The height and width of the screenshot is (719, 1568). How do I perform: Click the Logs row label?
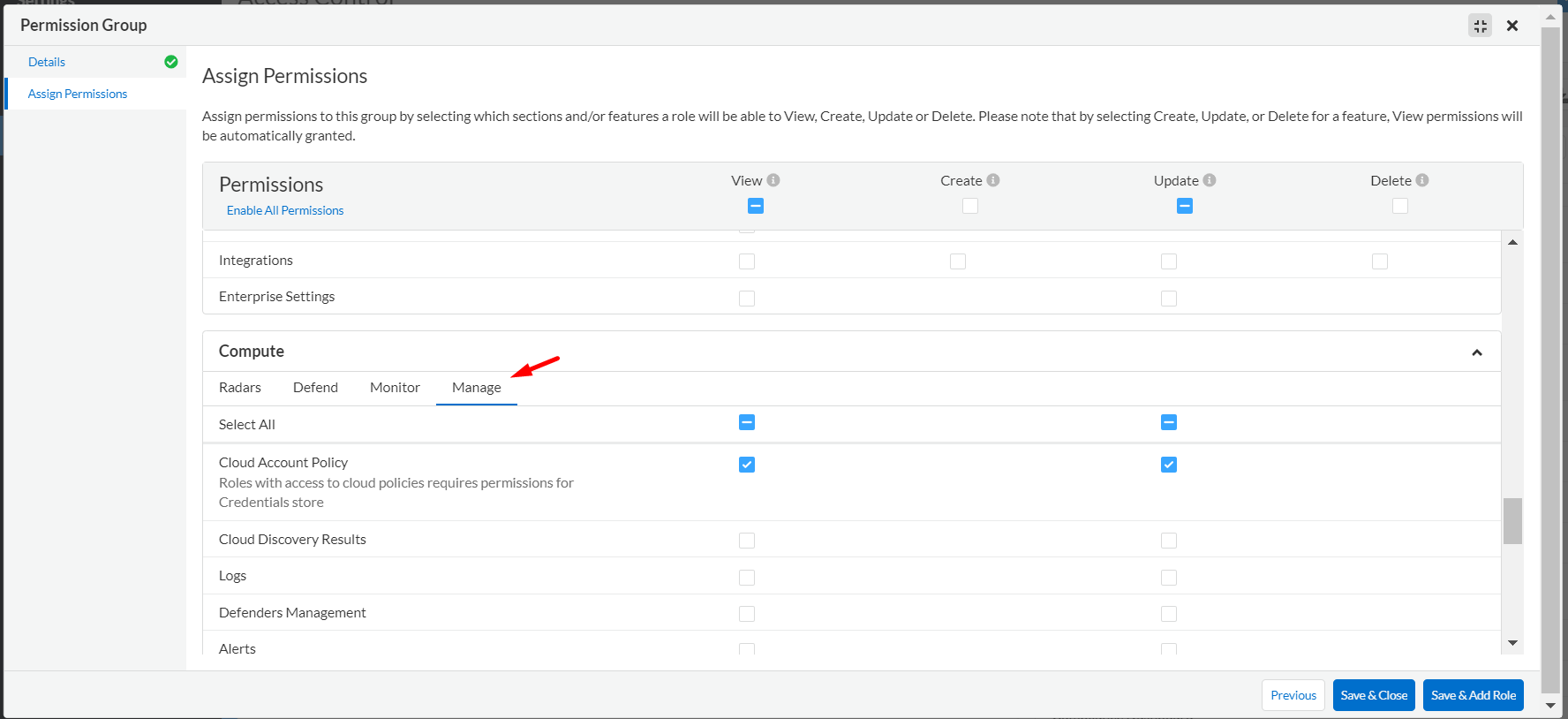click(x=232, y=576)
